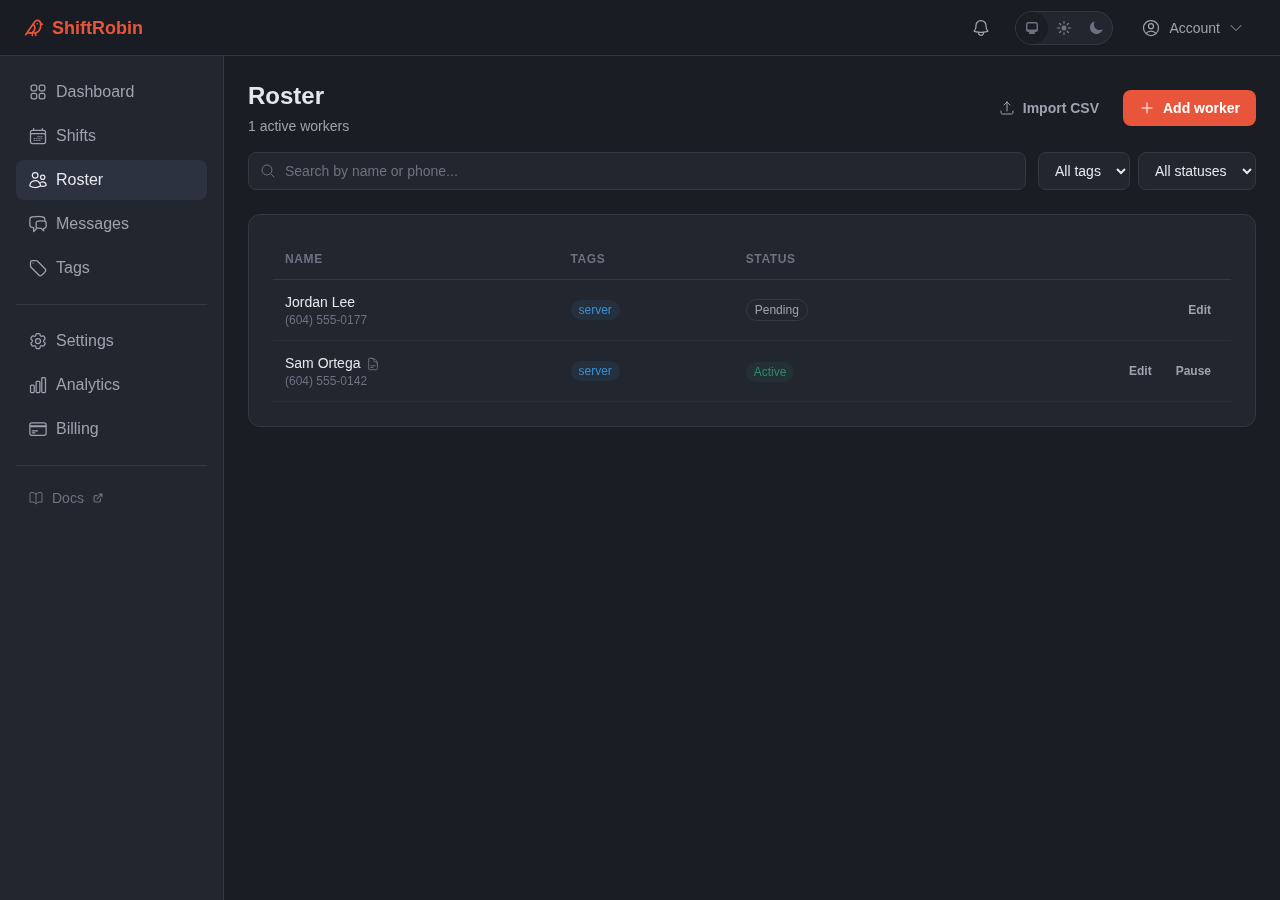Open Messages from the sidebar
1280x900 pixels.
point(111,224)
